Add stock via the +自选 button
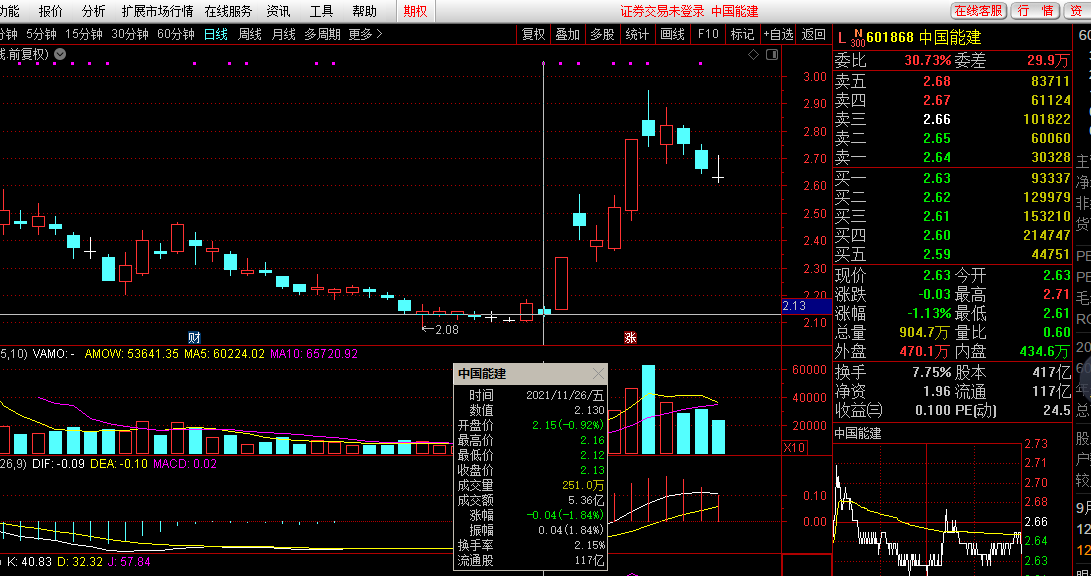 (778, 34)
